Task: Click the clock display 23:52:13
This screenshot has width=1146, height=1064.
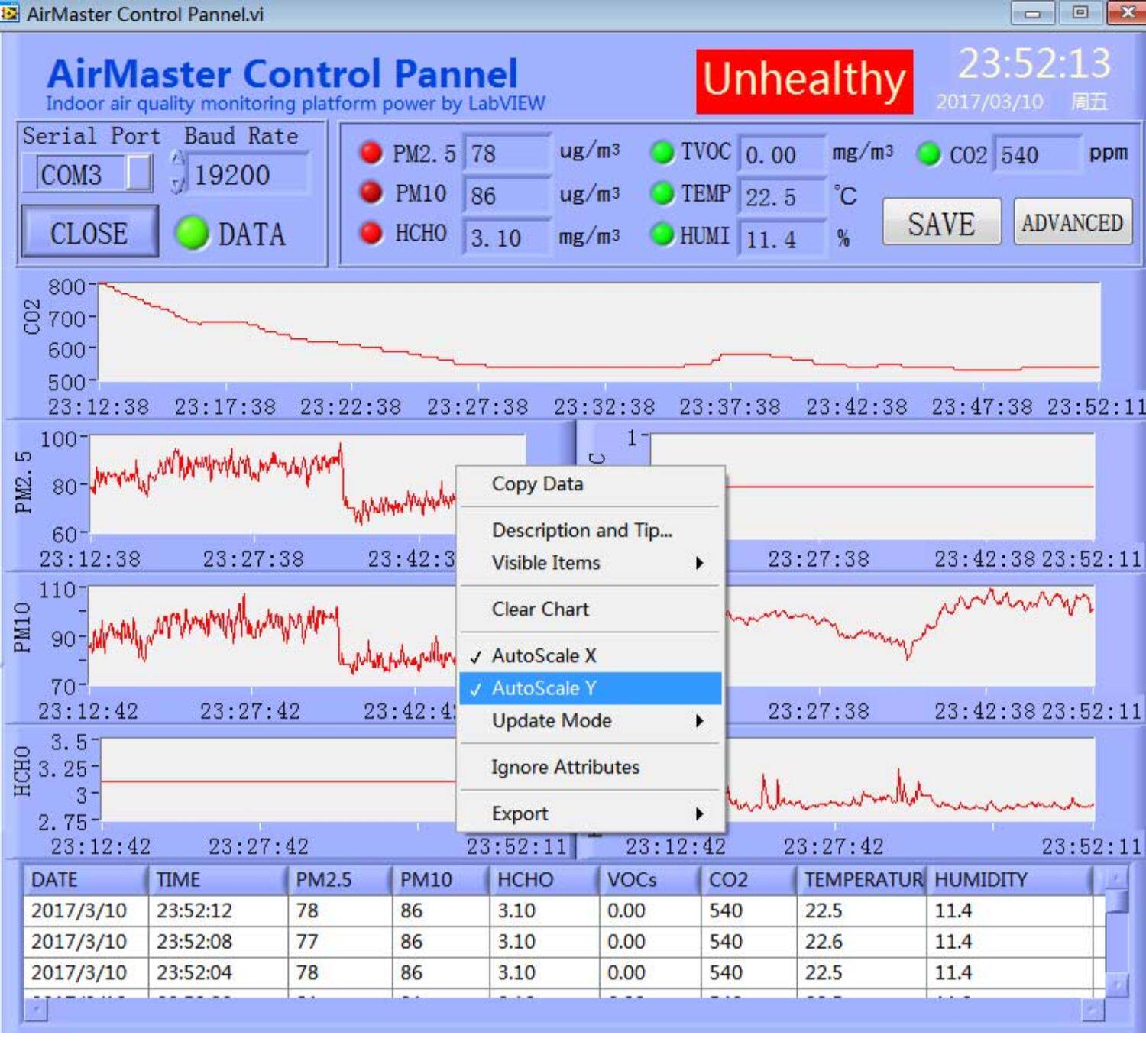Action: (1034, 63)
